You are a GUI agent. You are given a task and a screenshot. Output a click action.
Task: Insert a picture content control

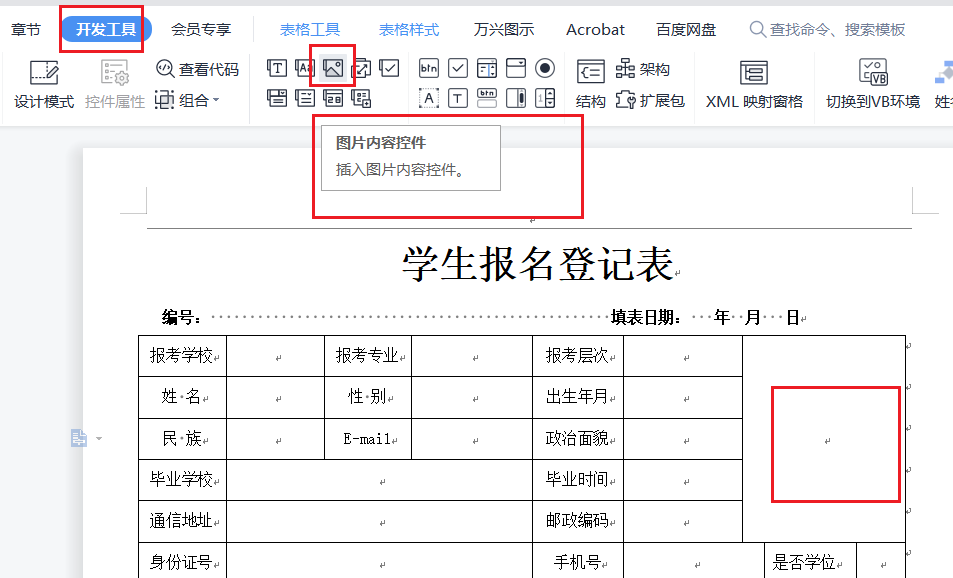point(333,69)
